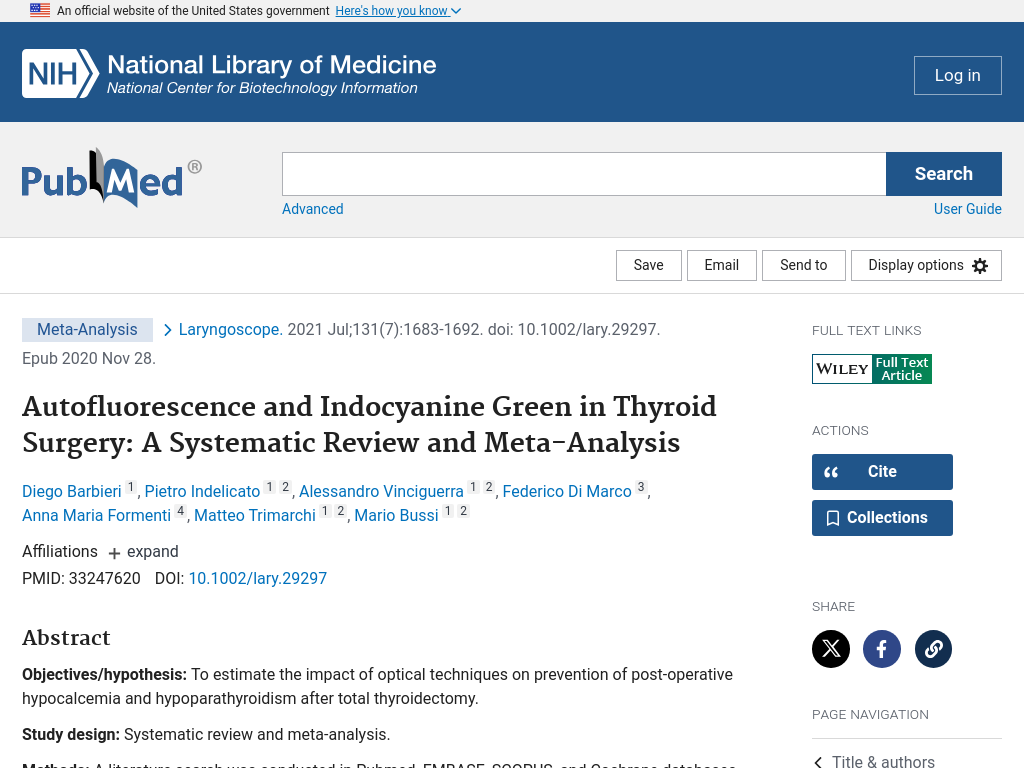Open the Laryngoscope journal dropdown
This screenshot has height=768, width=1024.
229,330
